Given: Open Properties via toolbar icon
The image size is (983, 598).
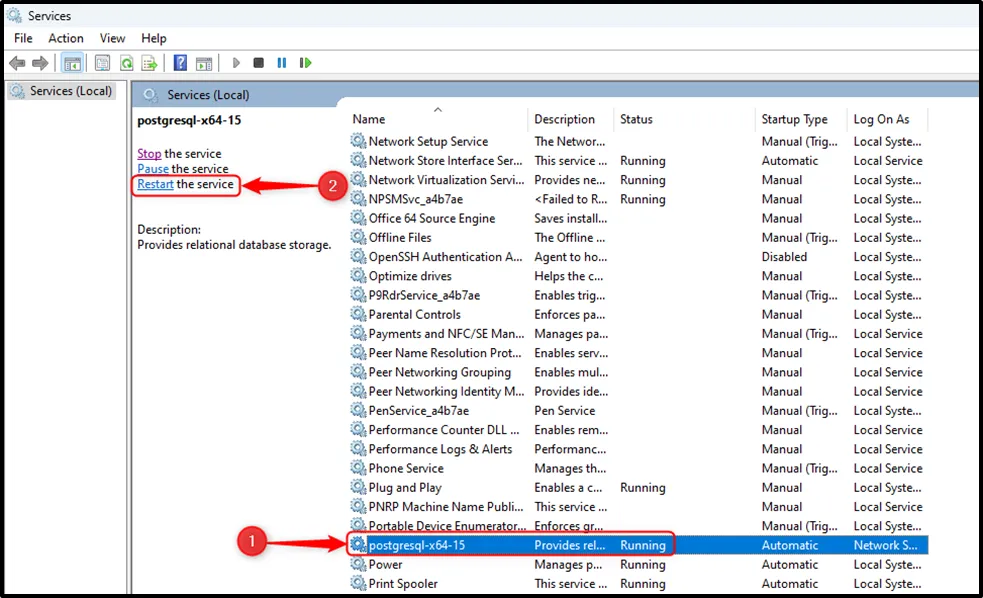Looking at the screenshot, I should click(x=102, y=63).
